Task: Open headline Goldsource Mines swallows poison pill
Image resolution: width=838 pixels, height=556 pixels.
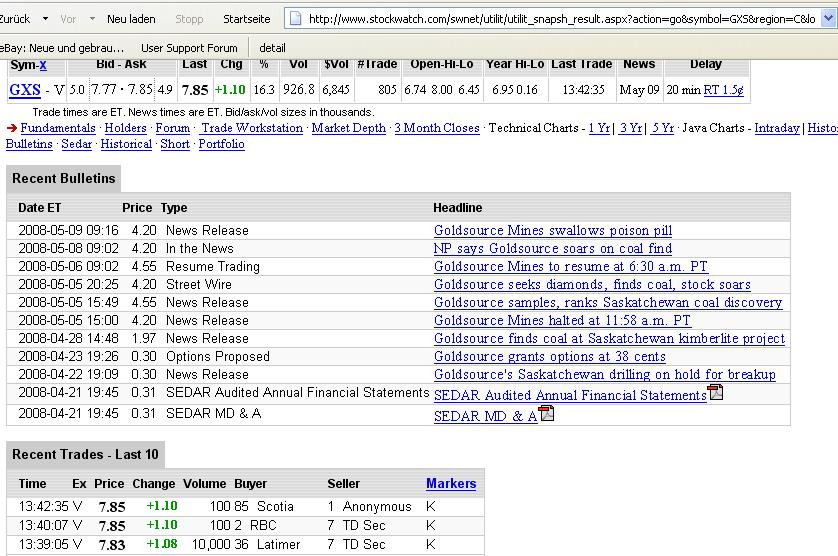Action: pos(553,230)
